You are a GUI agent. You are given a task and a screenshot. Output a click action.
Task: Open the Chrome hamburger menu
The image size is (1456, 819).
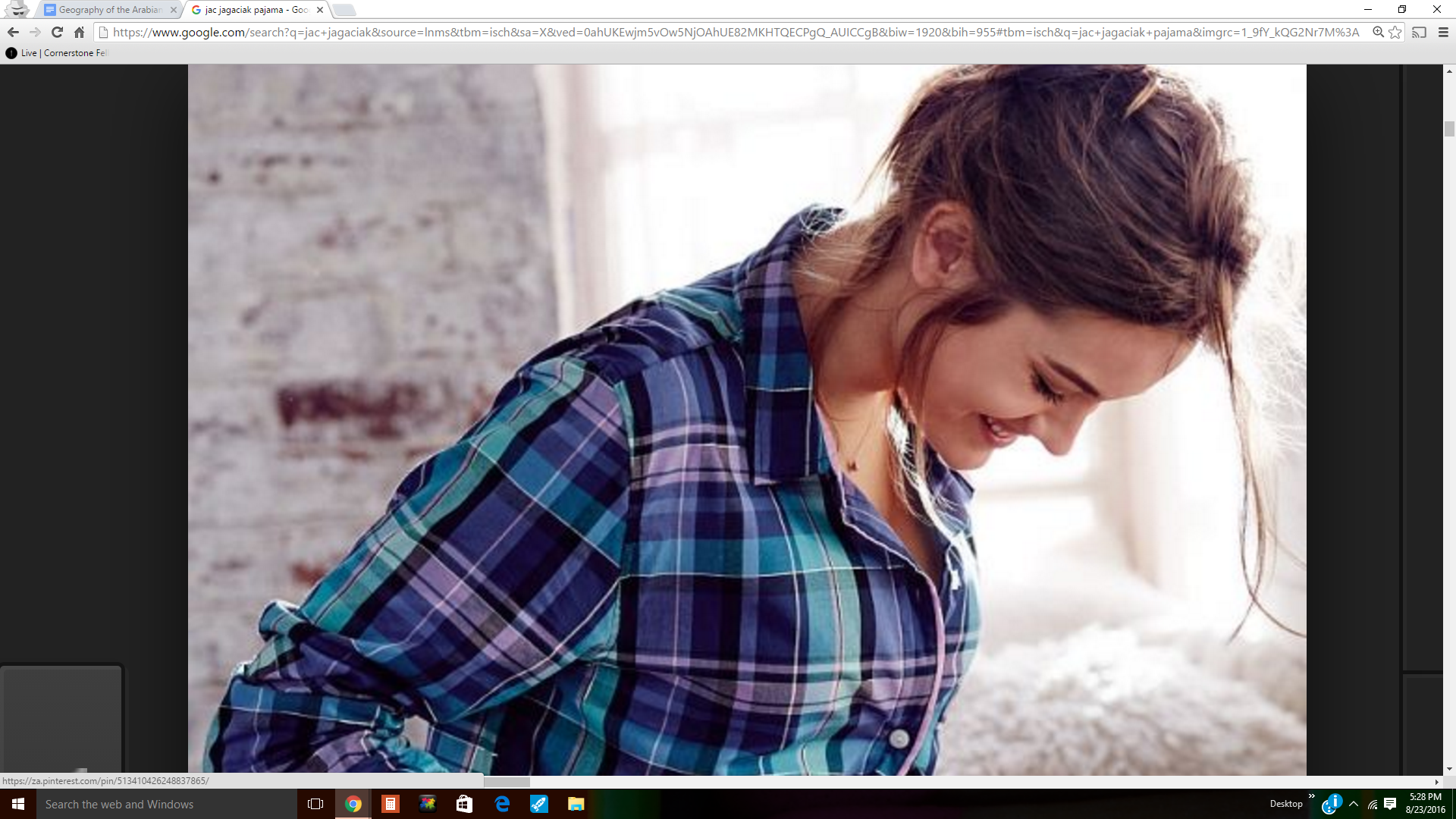[x=1443, y=32]
